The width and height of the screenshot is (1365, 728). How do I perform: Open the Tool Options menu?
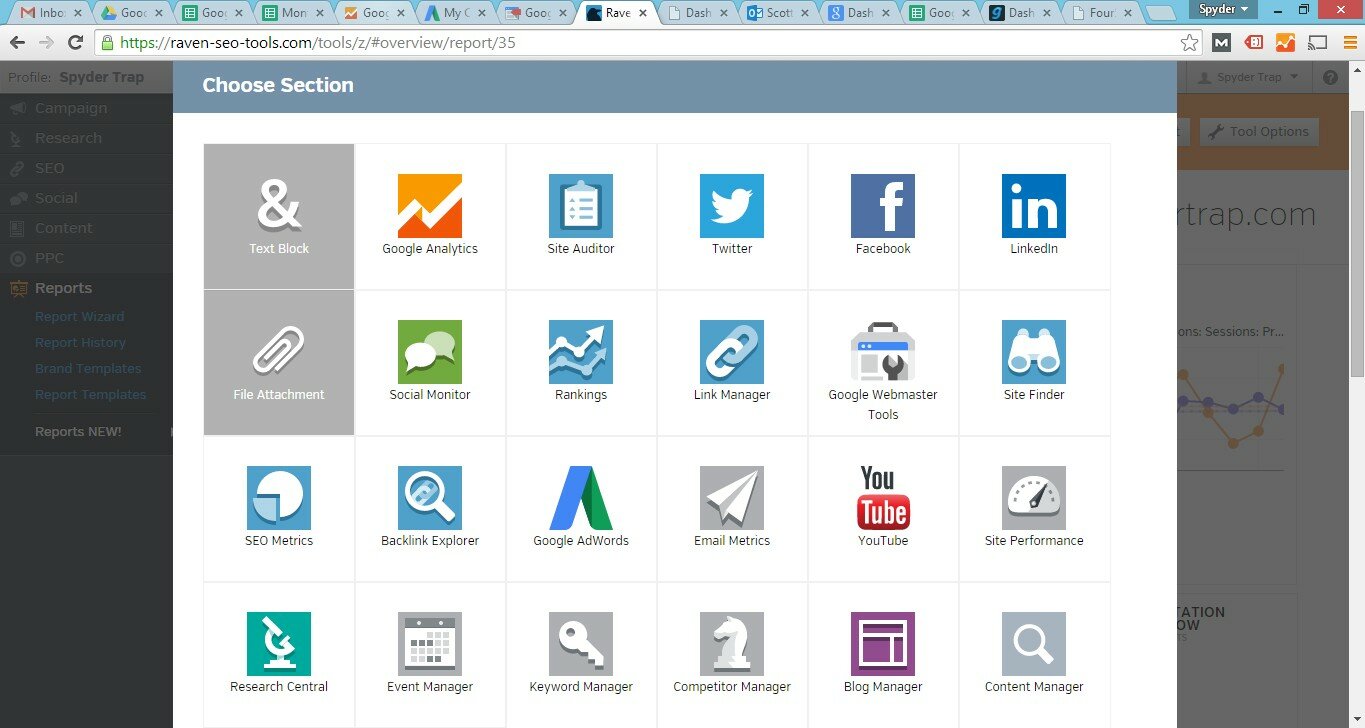click(x=1259, y=131)
